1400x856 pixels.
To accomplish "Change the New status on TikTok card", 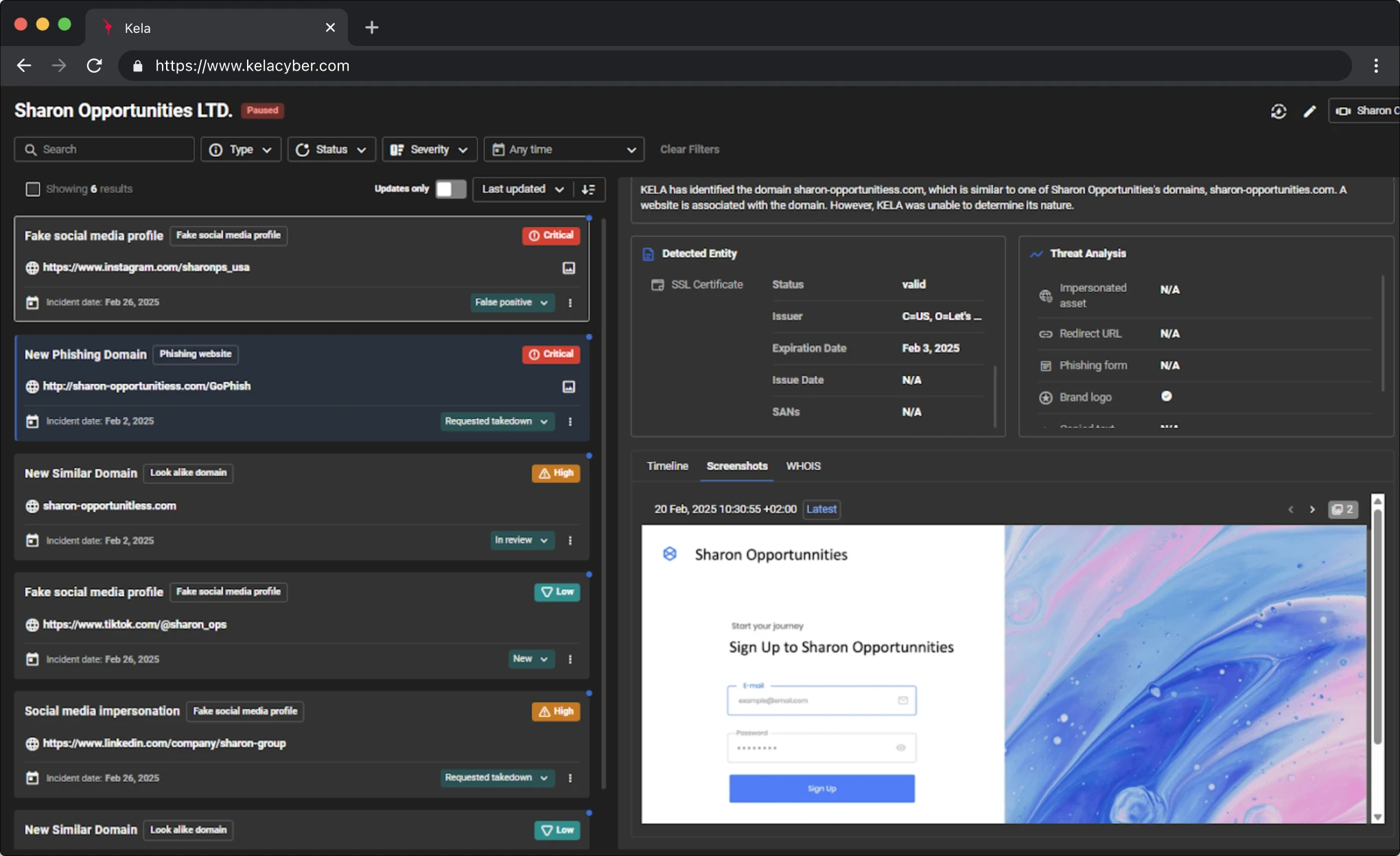I will coord(530,659).
